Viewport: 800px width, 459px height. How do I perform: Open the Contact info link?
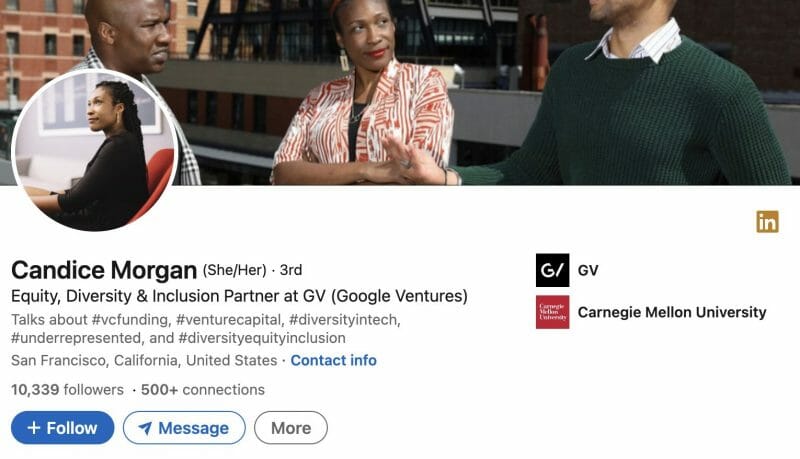click(x=334, y=360)
